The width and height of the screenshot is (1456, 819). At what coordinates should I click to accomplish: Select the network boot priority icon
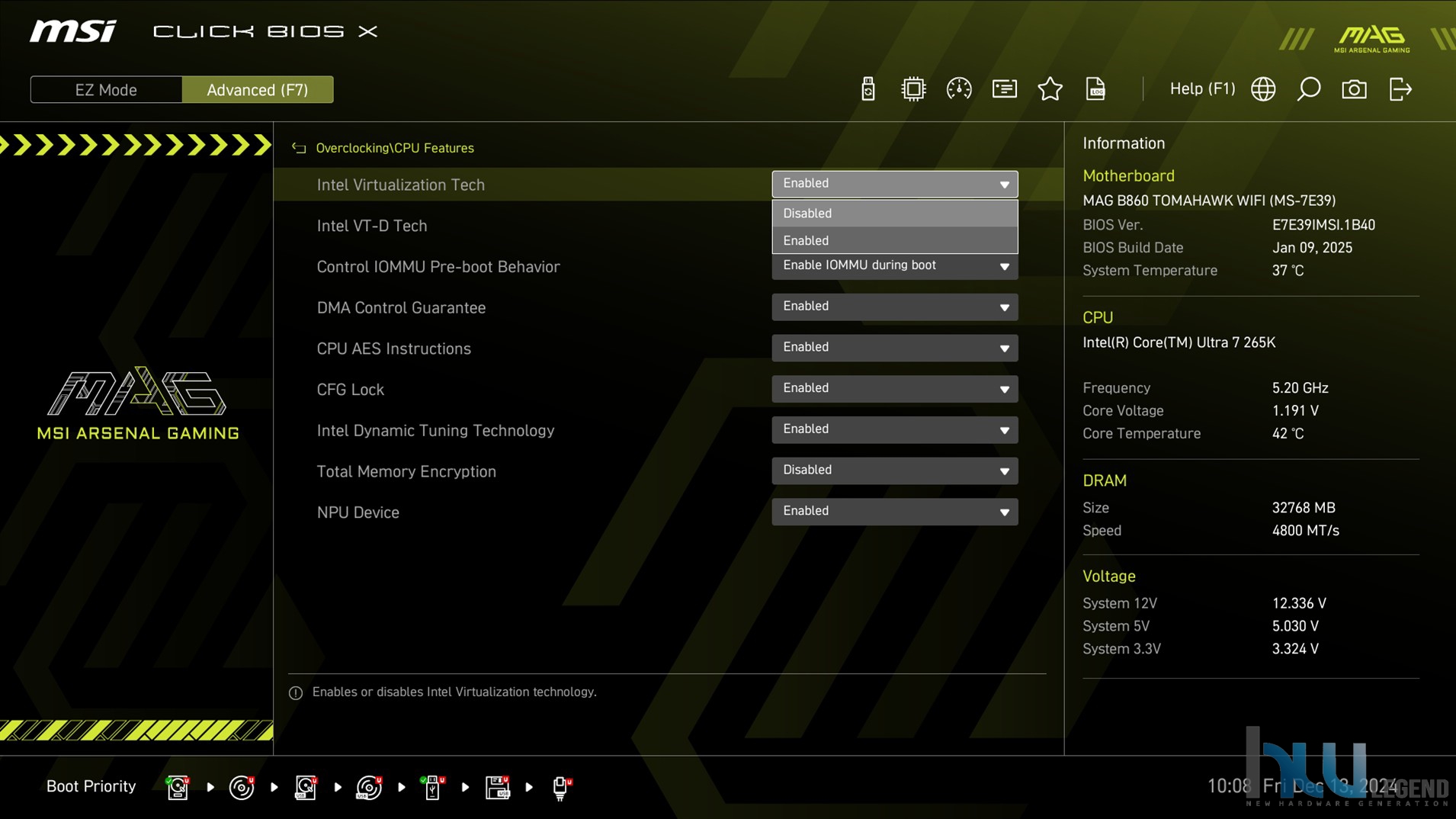coord(562,787)
